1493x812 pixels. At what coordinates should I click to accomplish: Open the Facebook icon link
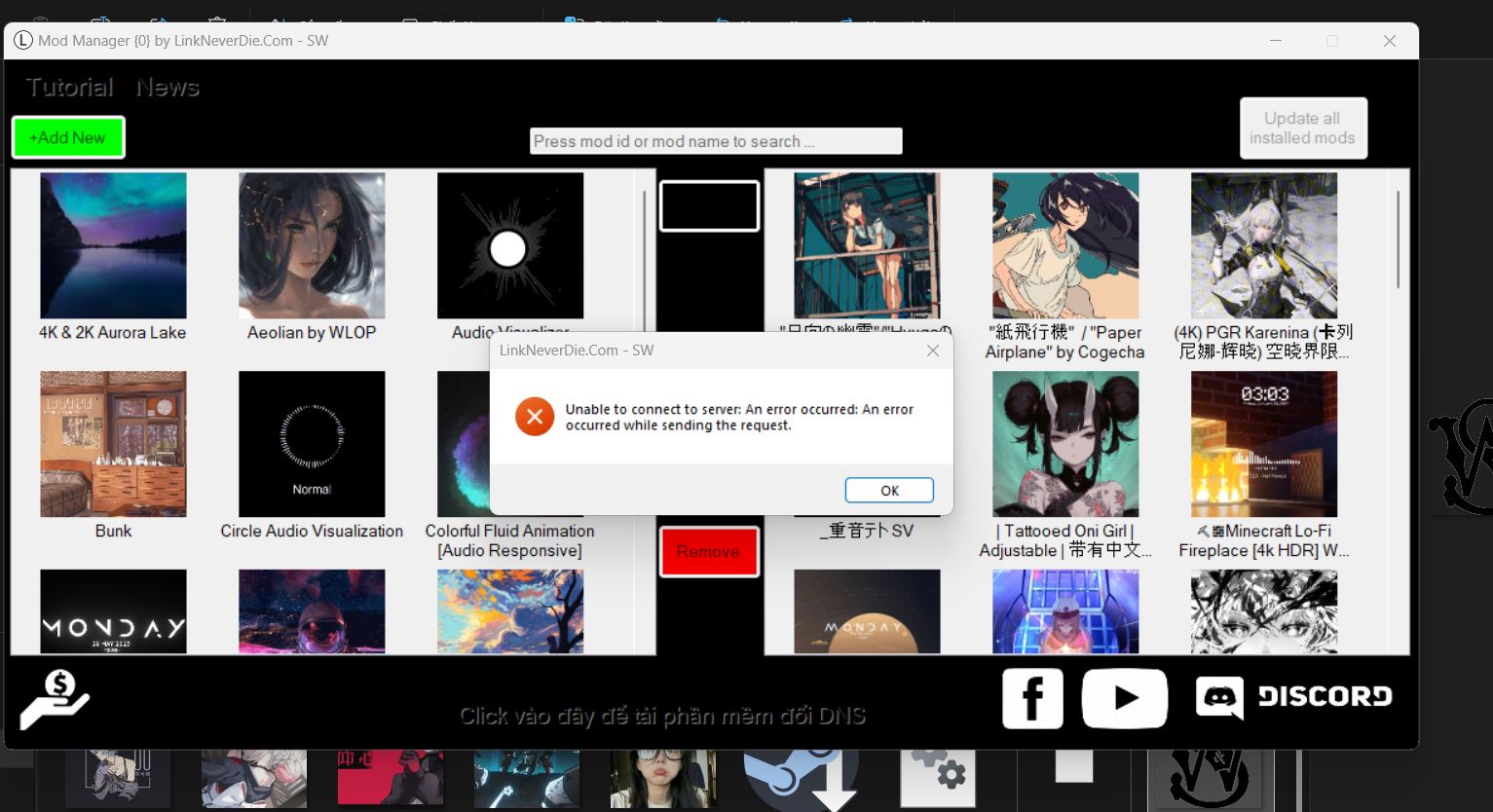(1032, 697)
